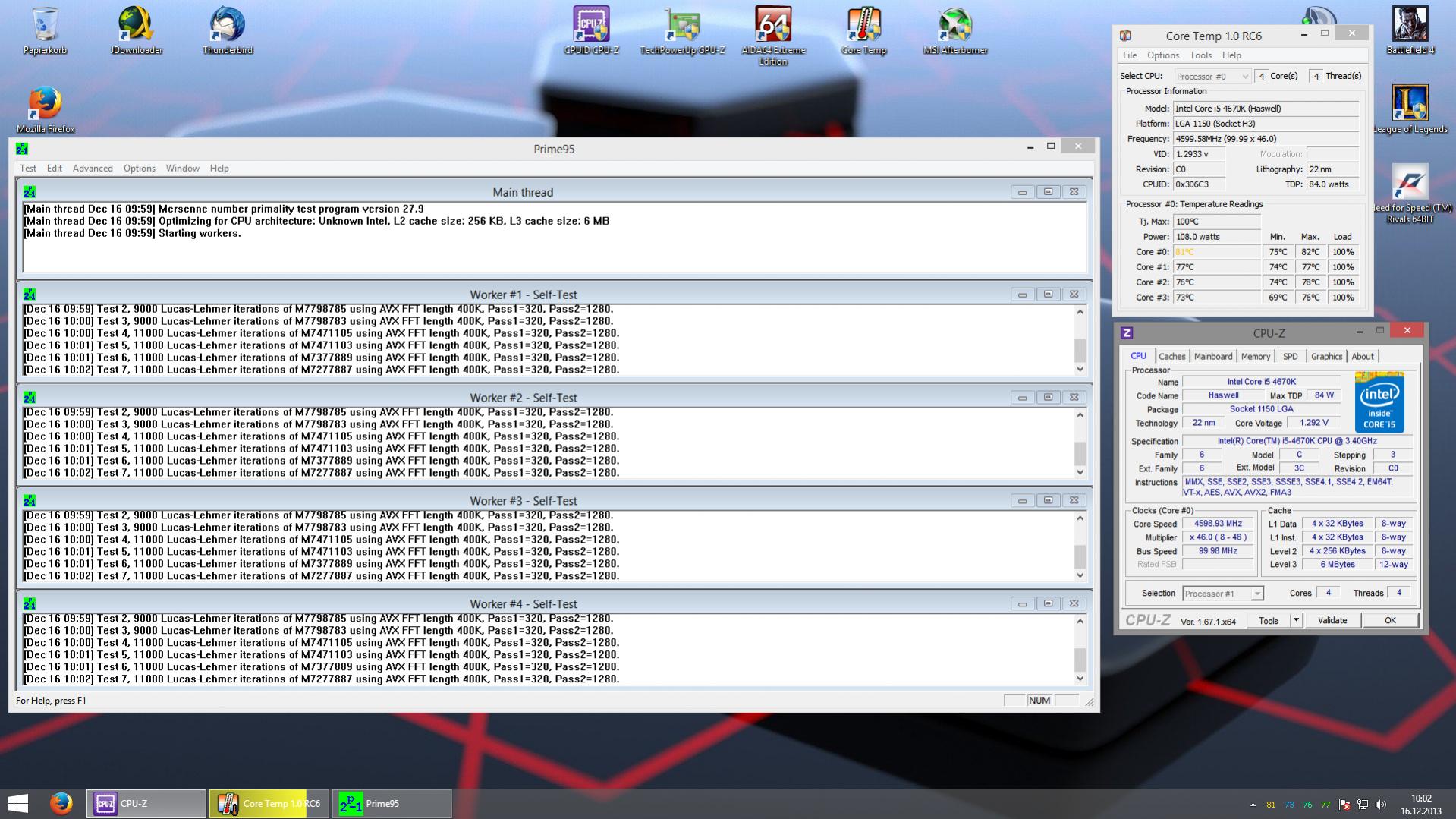Switch to CPU-Z SPD tab
The height and width of the screenshot is (819, 1456).
tap(1291, 357)
